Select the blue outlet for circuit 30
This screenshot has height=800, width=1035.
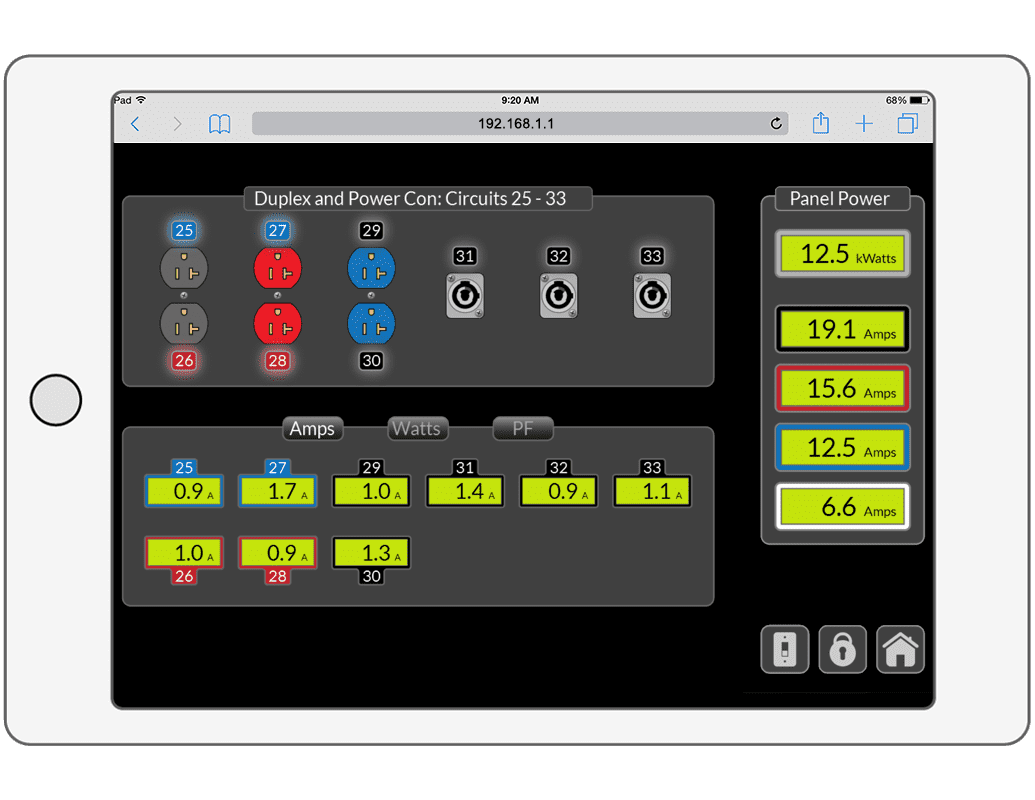(x=371, y=323)
